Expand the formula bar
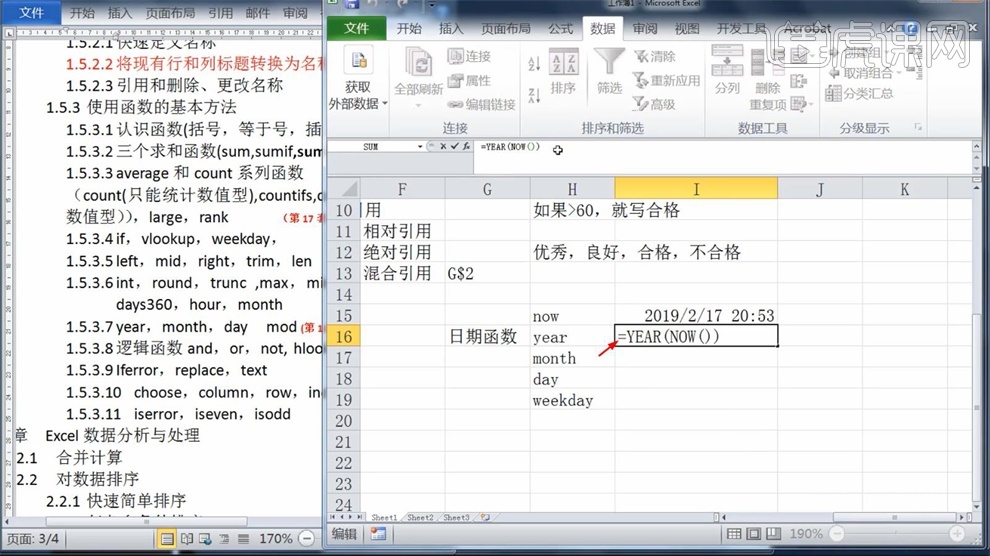Screen dimensions: 990x556 tap(977, 146)
